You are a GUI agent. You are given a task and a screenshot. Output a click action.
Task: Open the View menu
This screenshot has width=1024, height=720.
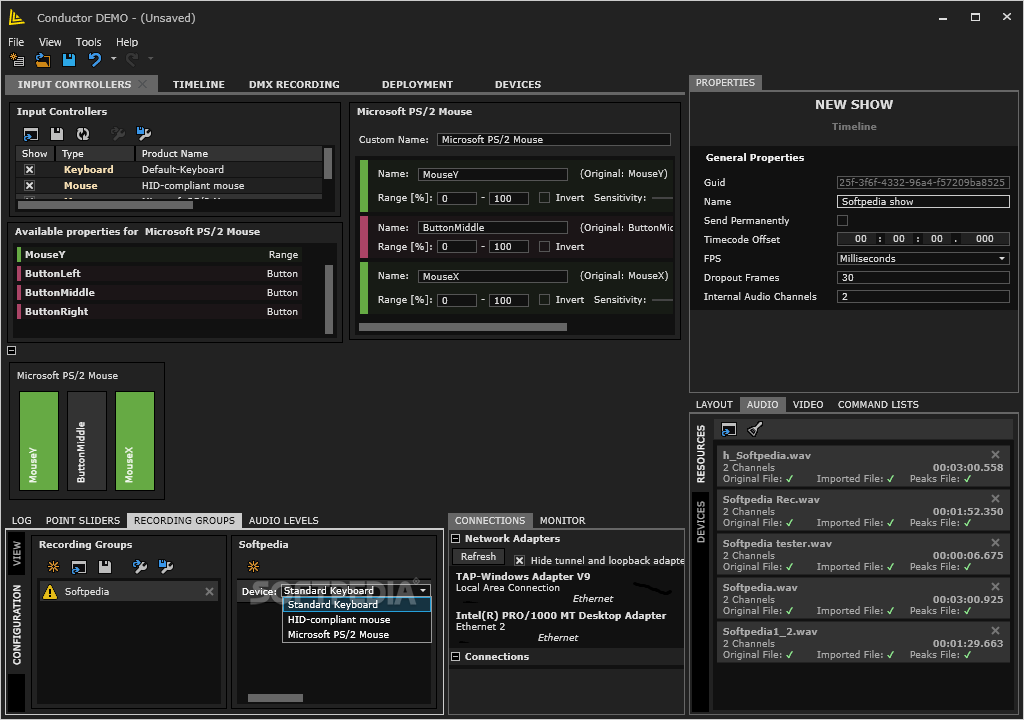50,42
